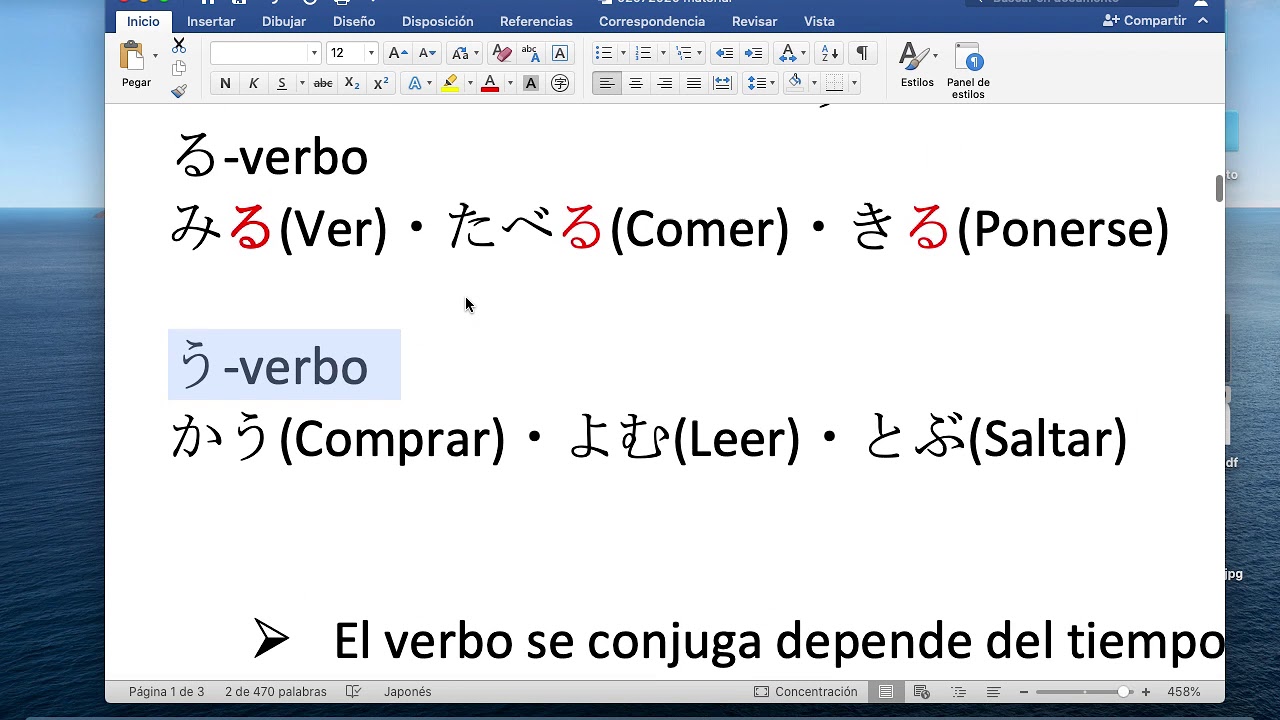Open the Panel de estilos
The width and height of the screenshot is (1280, 720).
[x=968, y=70]
